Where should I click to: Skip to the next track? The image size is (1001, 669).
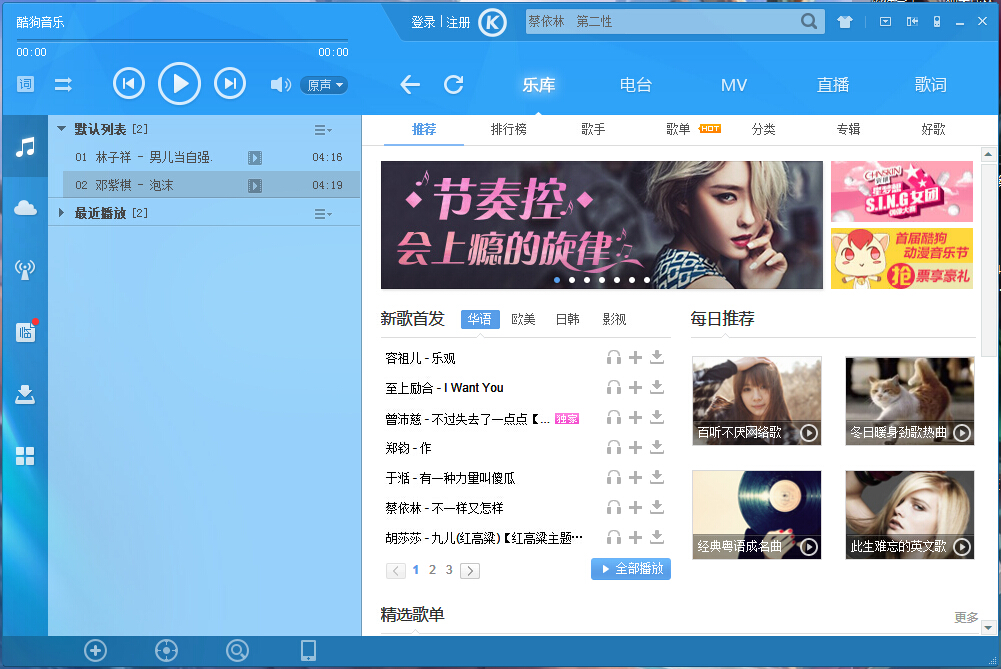coord(230,84)
